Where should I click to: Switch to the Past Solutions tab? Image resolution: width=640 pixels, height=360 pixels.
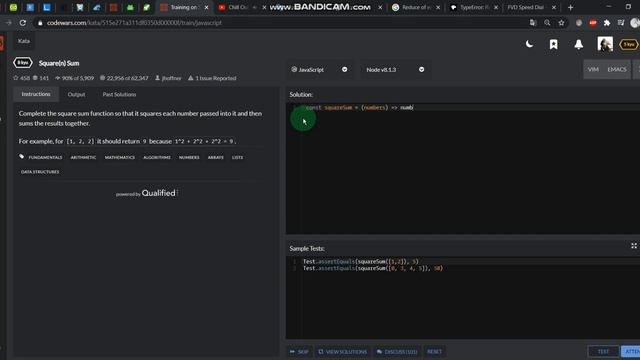coord(119,94)
